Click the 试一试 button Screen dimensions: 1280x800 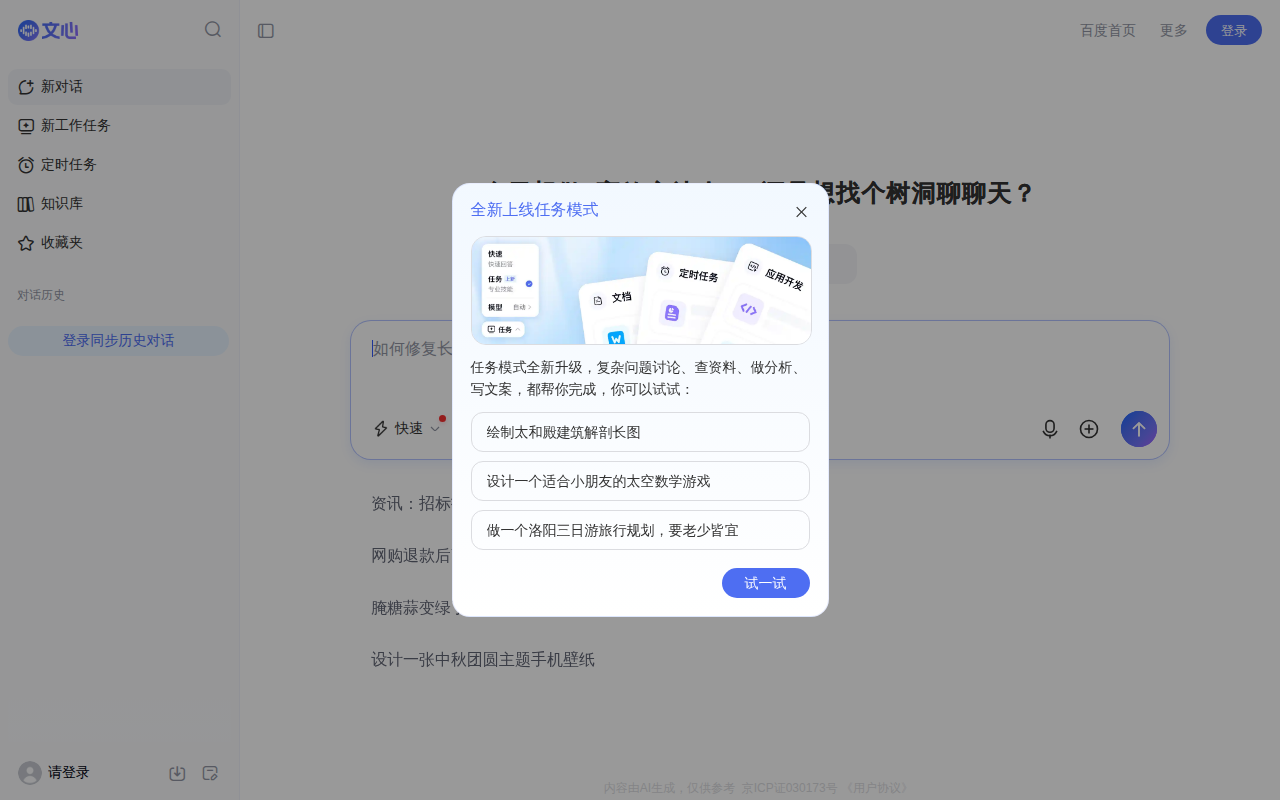pyautogui.click(x=766, y=583)
